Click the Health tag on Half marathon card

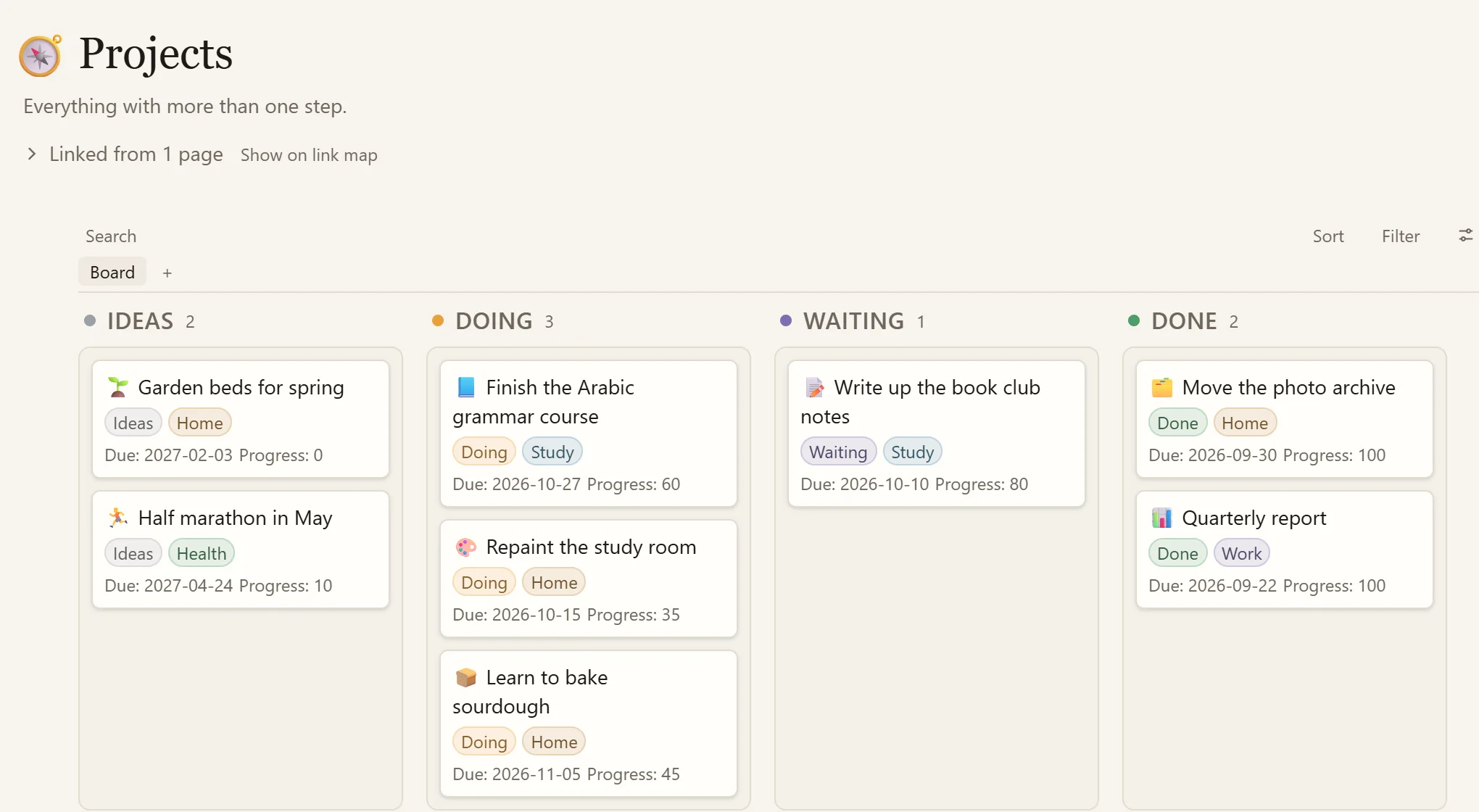tap(202, 553)
